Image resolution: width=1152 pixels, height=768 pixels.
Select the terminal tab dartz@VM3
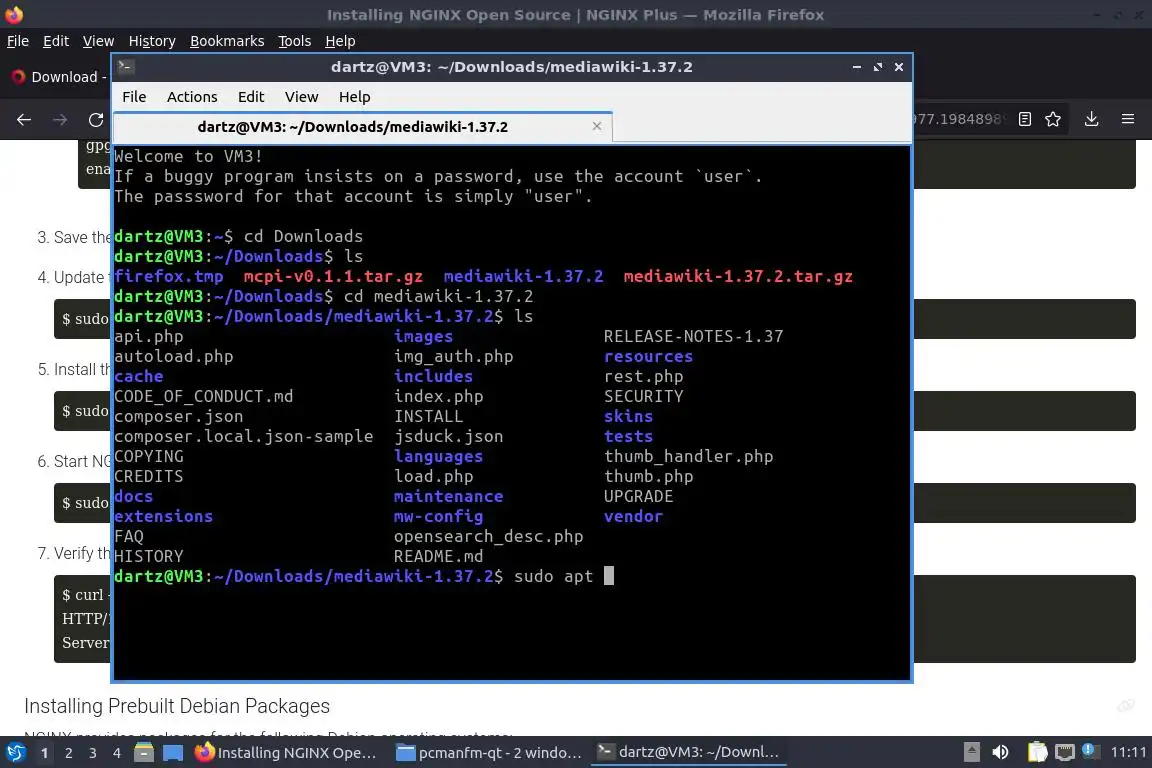363,126
